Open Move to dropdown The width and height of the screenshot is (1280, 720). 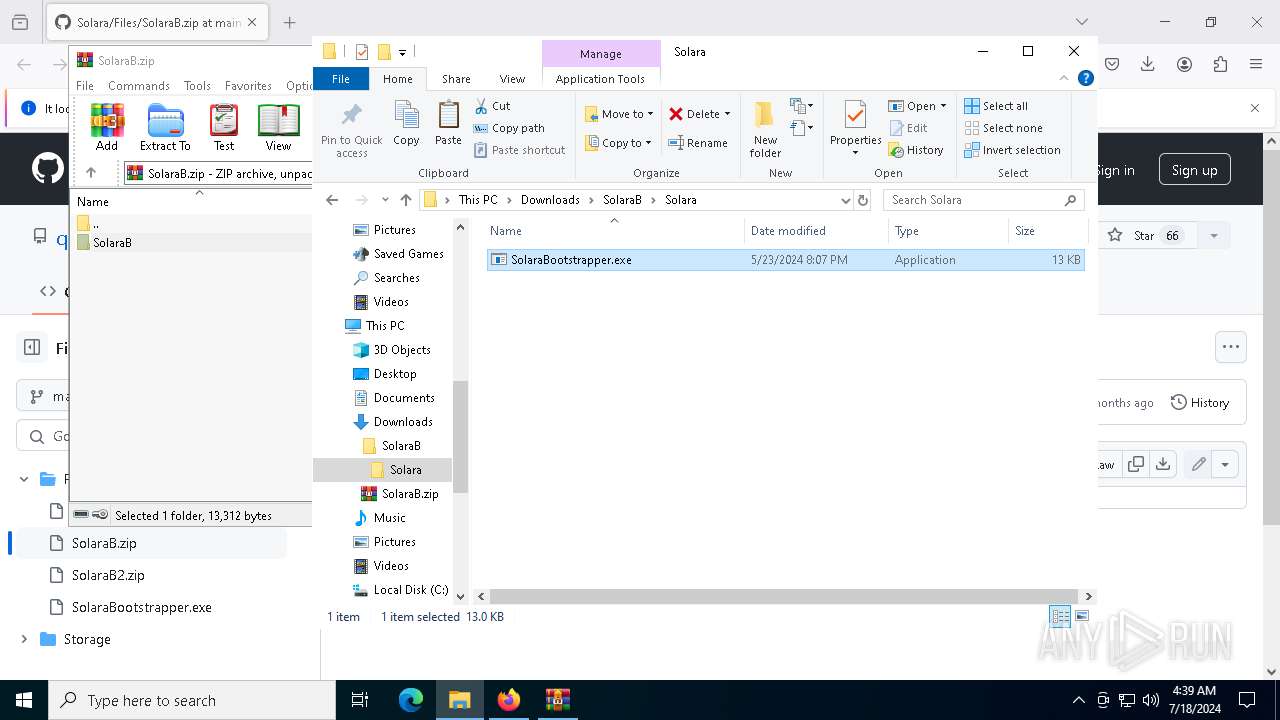619,114
